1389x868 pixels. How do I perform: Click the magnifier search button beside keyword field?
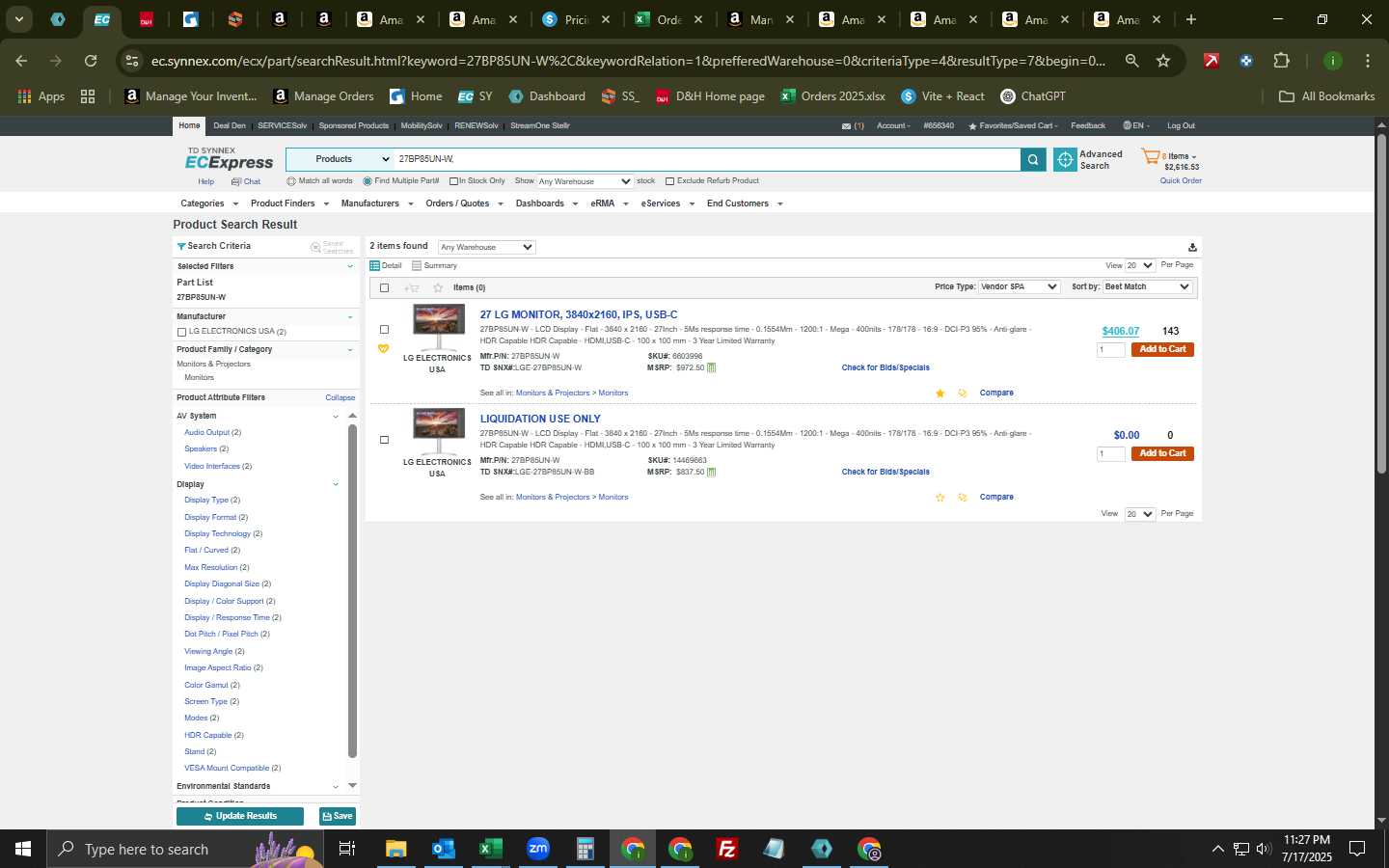(x=1033, y=160)
